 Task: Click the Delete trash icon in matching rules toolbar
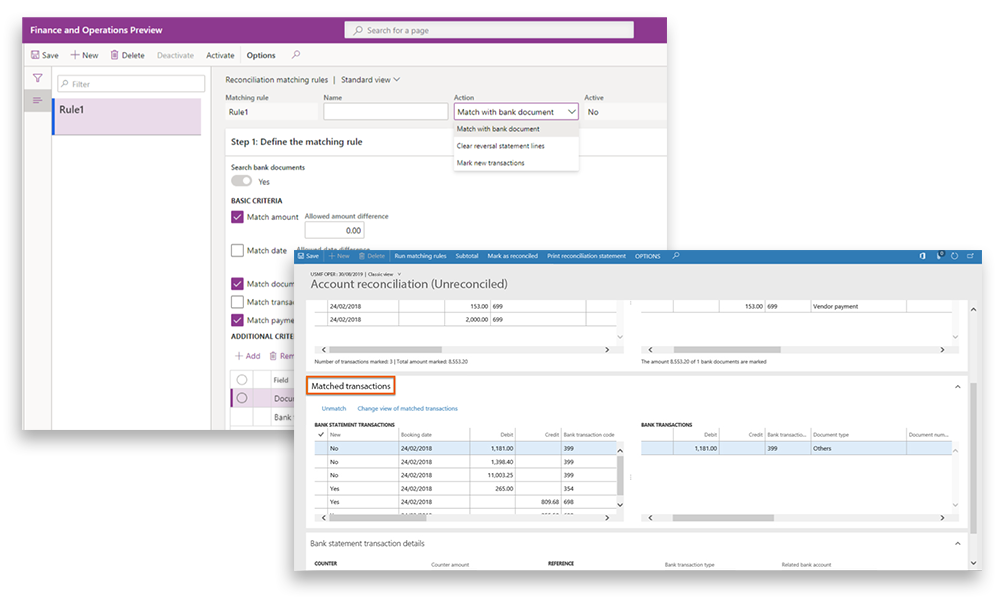tap(114, 55)
